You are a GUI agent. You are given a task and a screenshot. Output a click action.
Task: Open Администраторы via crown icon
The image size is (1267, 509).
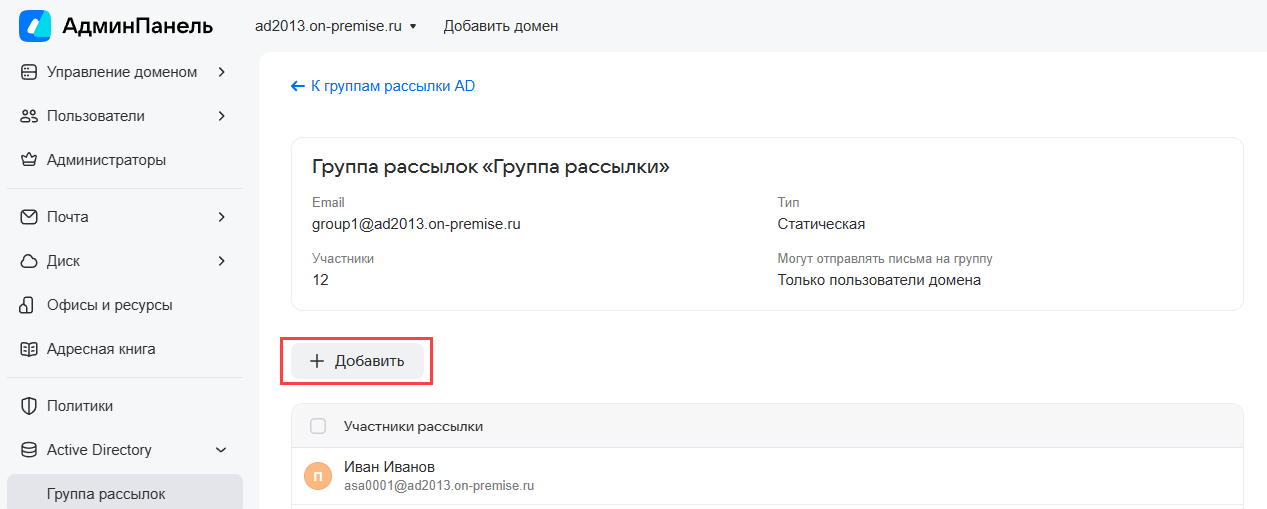click(x=29, y=160)
